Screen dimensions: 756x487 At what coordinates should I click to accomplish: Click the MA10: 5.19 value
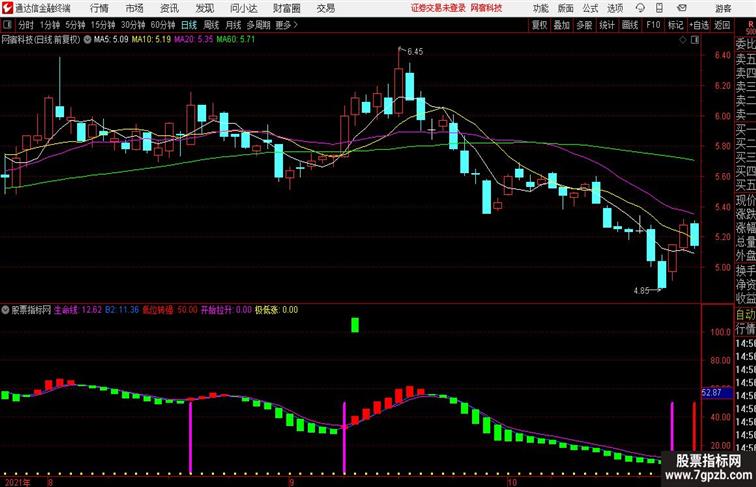click(x=151, y=40)
